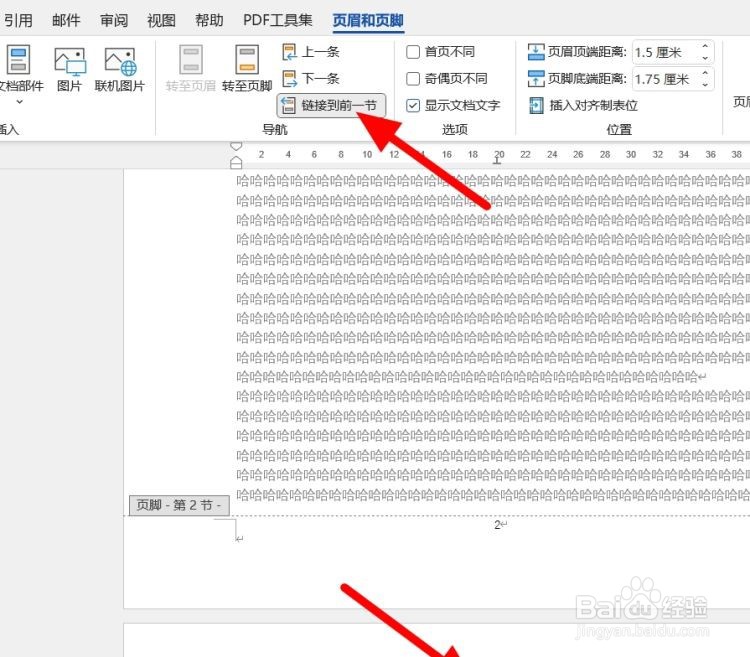Click 插入对齐制表位 insert alignment tab
This screenshot has height=657, width=750.
coord(583,105)
